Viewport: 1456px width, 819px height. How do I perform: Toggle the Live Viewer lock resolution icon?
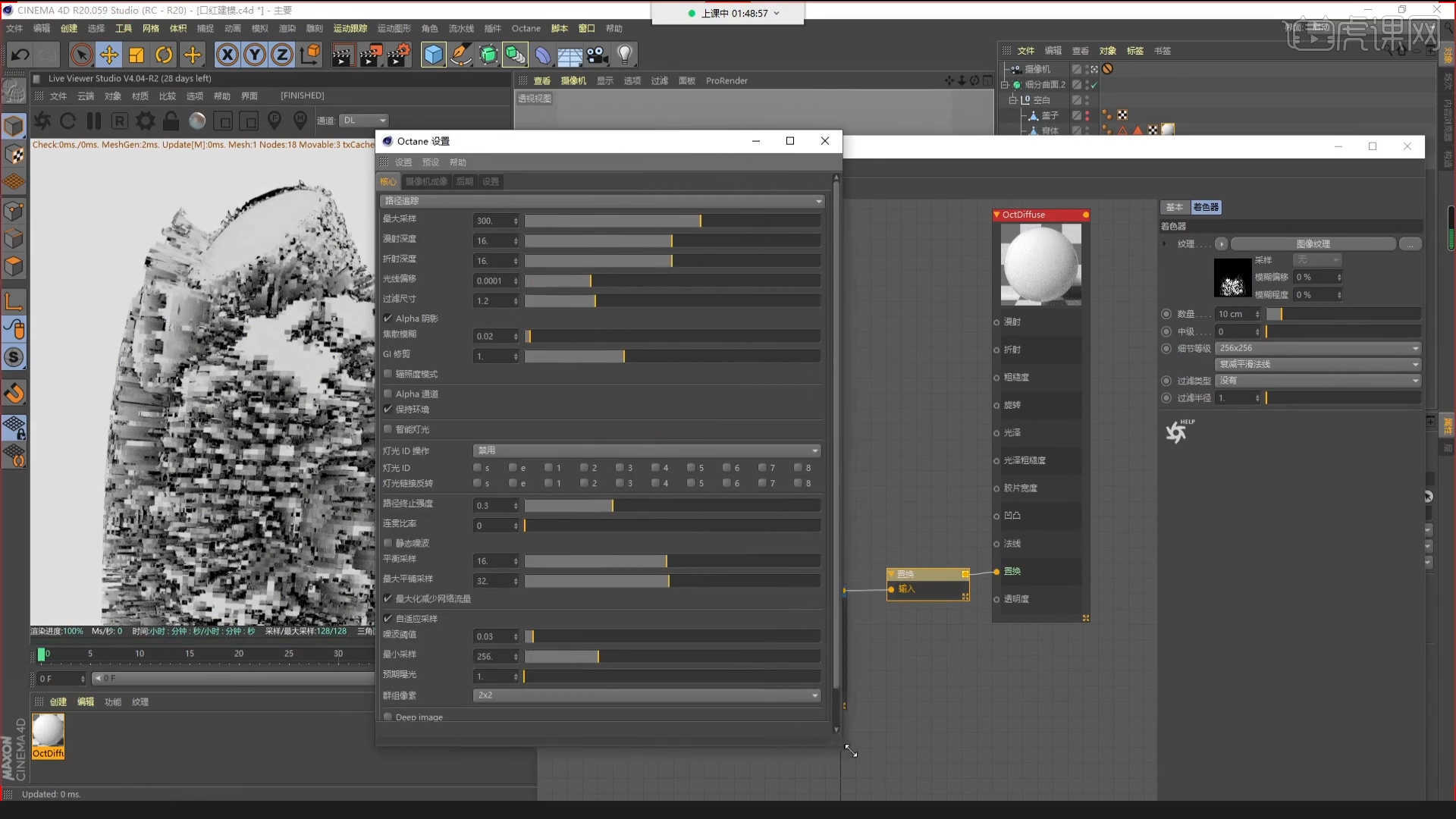pyautogui.click(x=171, y=121)
